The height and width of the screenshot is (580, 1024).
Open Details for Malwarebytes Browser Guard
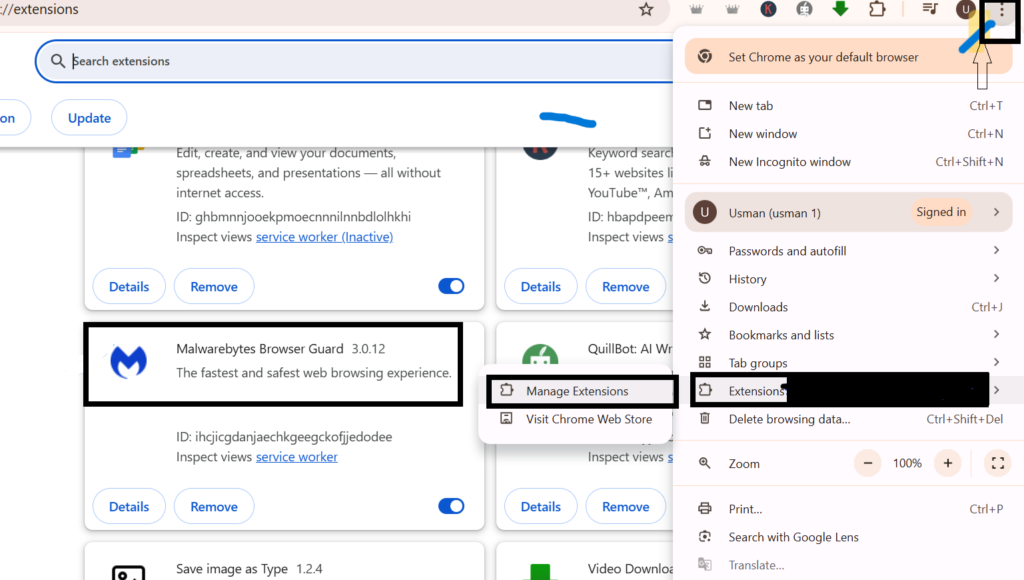pyautogui.click(x=129, y=506)
